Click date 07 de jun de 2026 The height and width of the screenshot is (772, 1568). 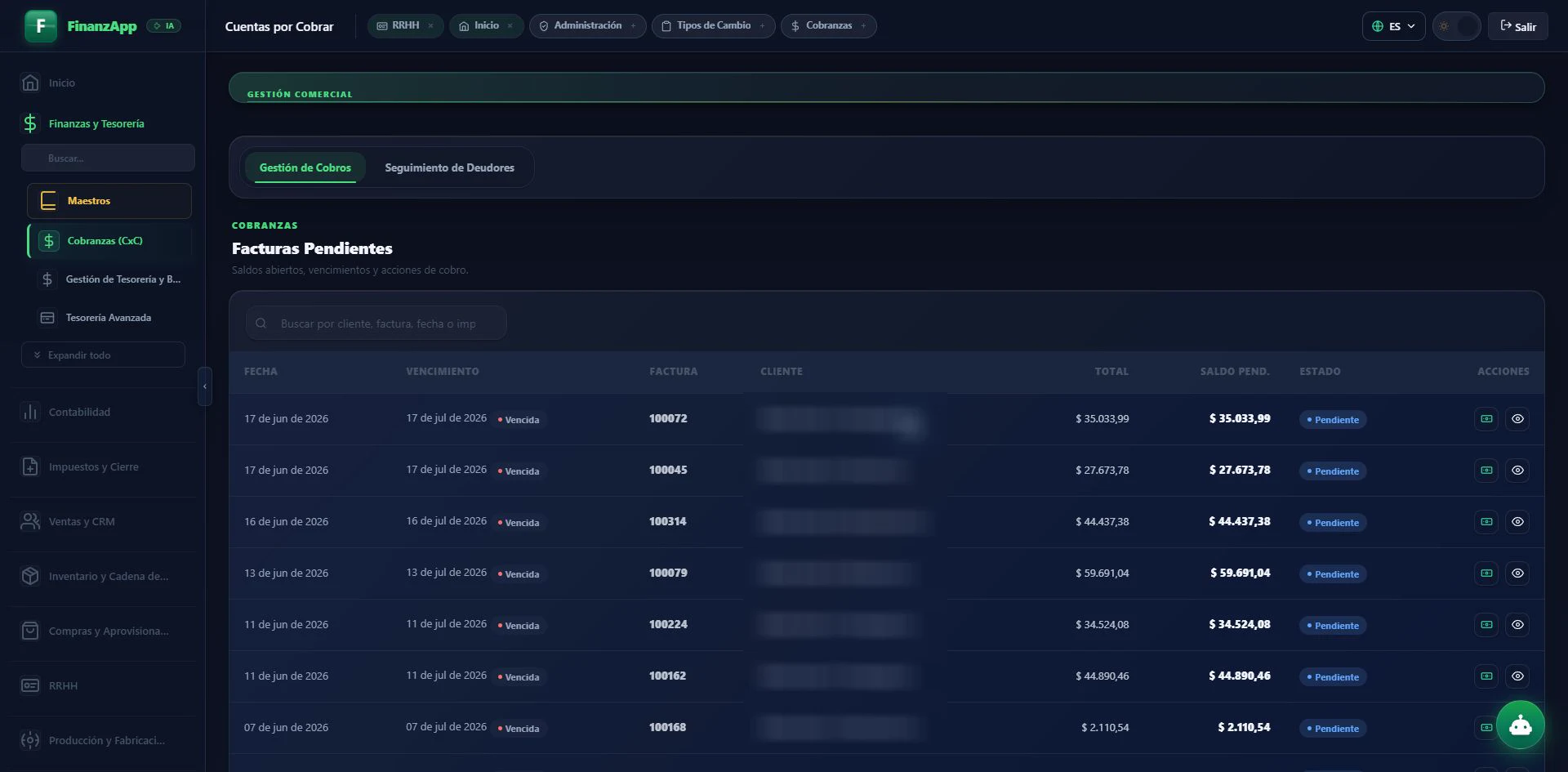pyautogui.click(x=286, y=728)
